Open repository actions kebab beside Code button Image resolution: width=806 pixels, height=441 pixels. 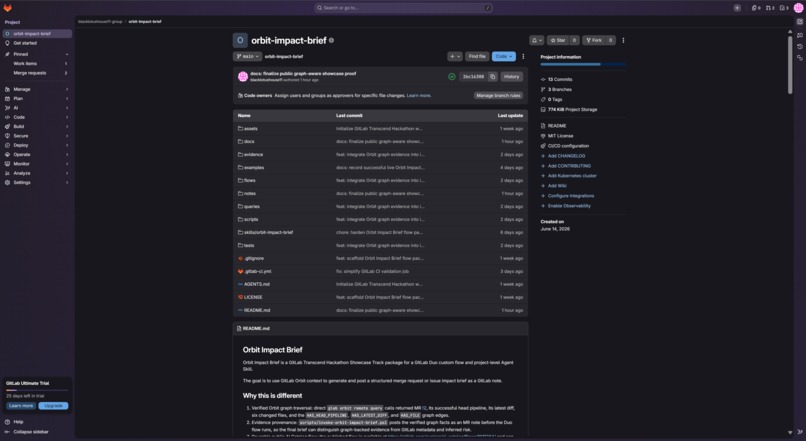point(523,57)
